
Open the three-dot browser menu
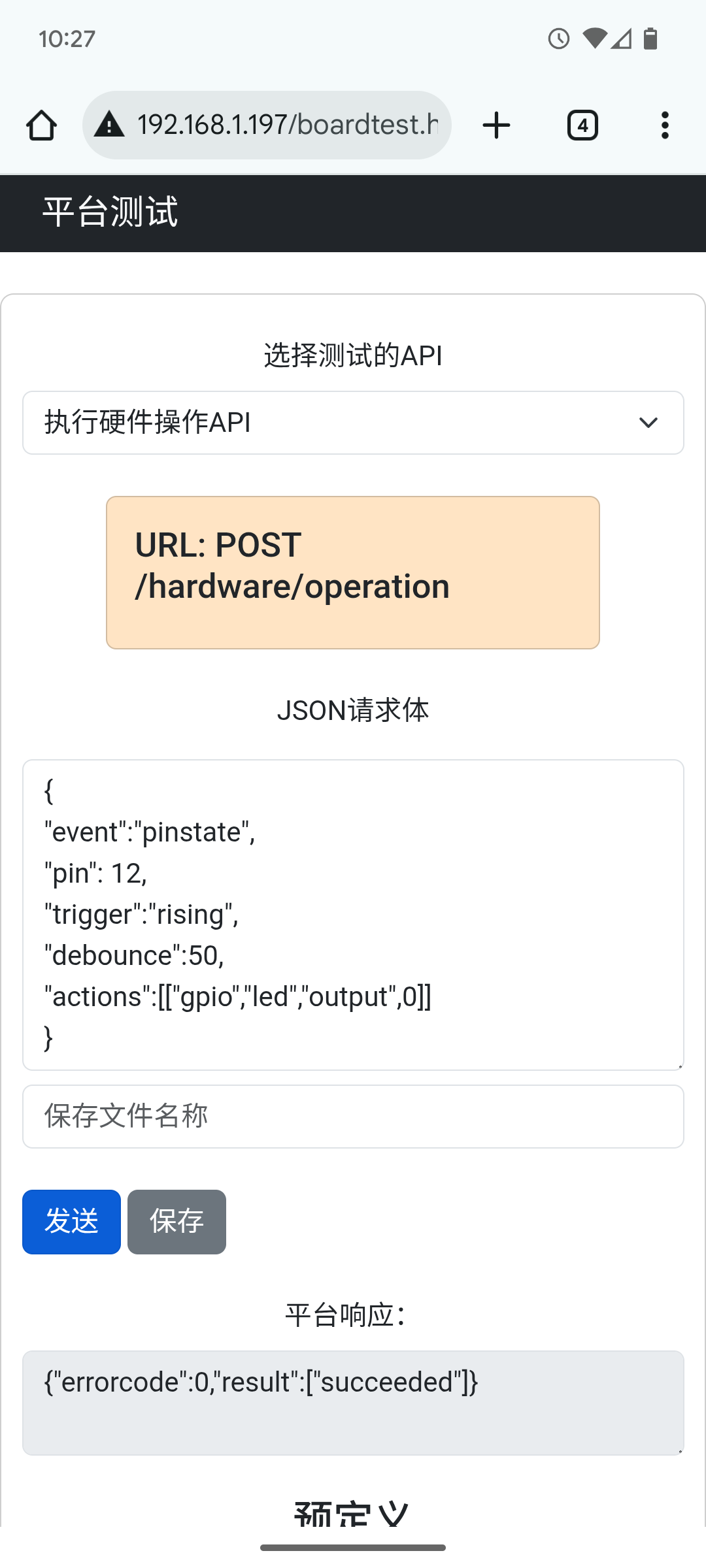(x=665, y=125)
